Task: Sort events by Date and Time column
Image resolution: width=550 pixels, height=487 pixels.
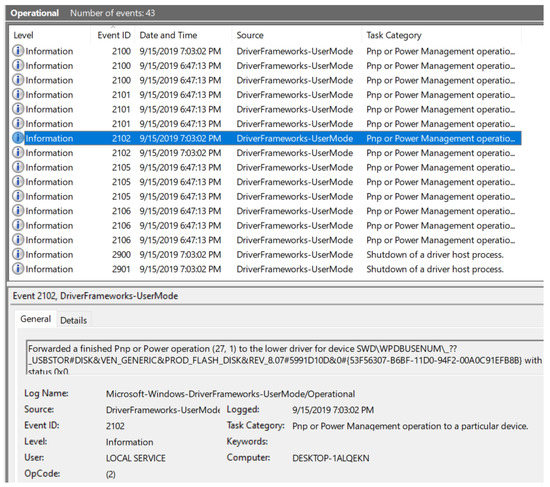Action: pyautogui.click(x=168, y=35)
